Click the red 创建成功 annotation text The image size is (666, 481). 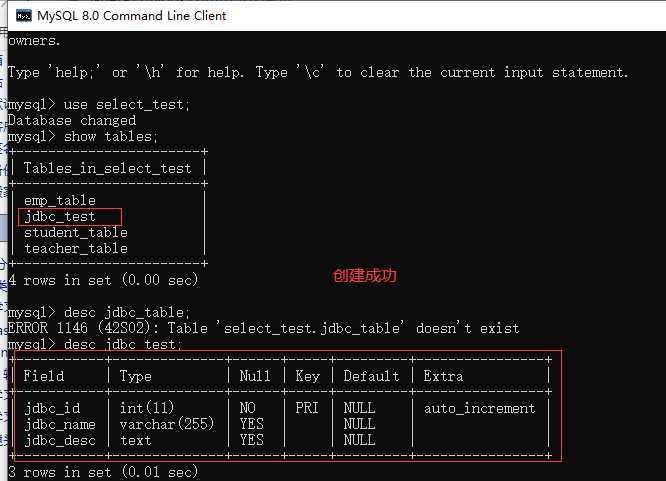tap(365, 276)
